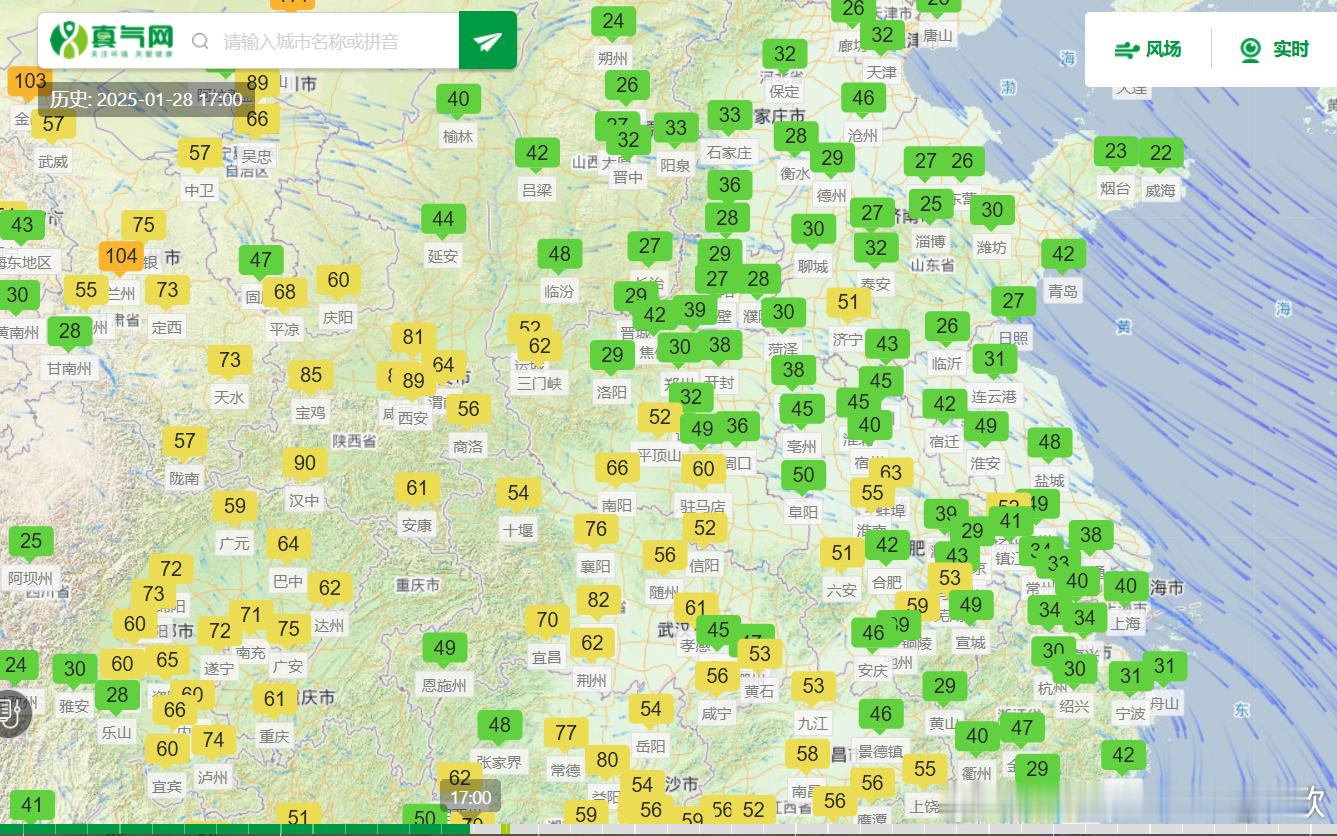Select the AQI 42 marker for 青岛
The width and height of the screenshot is (1337, 836).
coord(1063,254)
